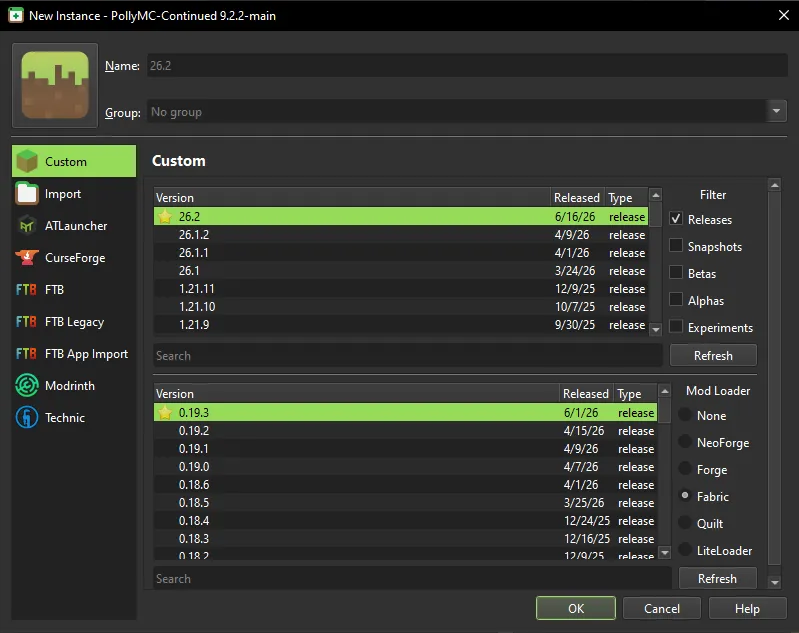
Task: Select Fabric loader version 0.19.2
Action: tap(406, 431)
